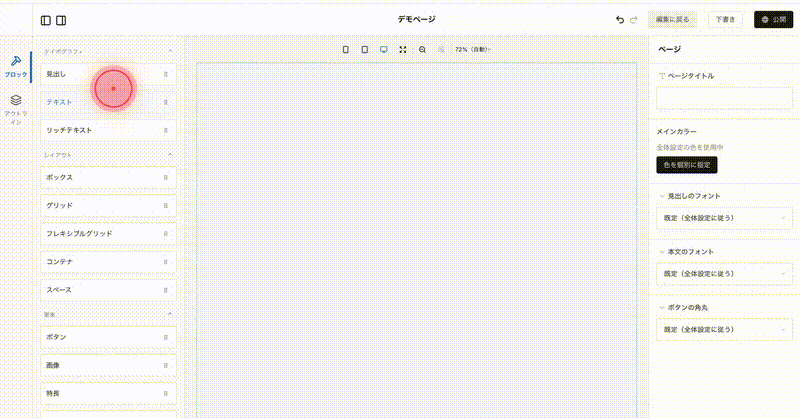
Task: Click the empty page canvas area
Action: (416, 240)
